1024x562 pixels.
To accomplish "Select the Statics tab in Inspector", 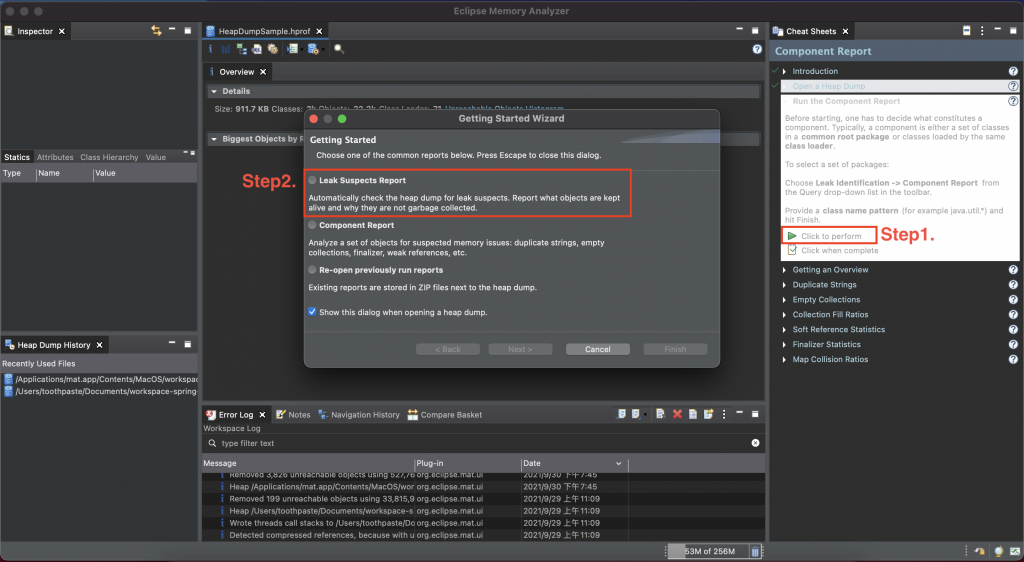I will pyautogui.click(x=17, y=157).
